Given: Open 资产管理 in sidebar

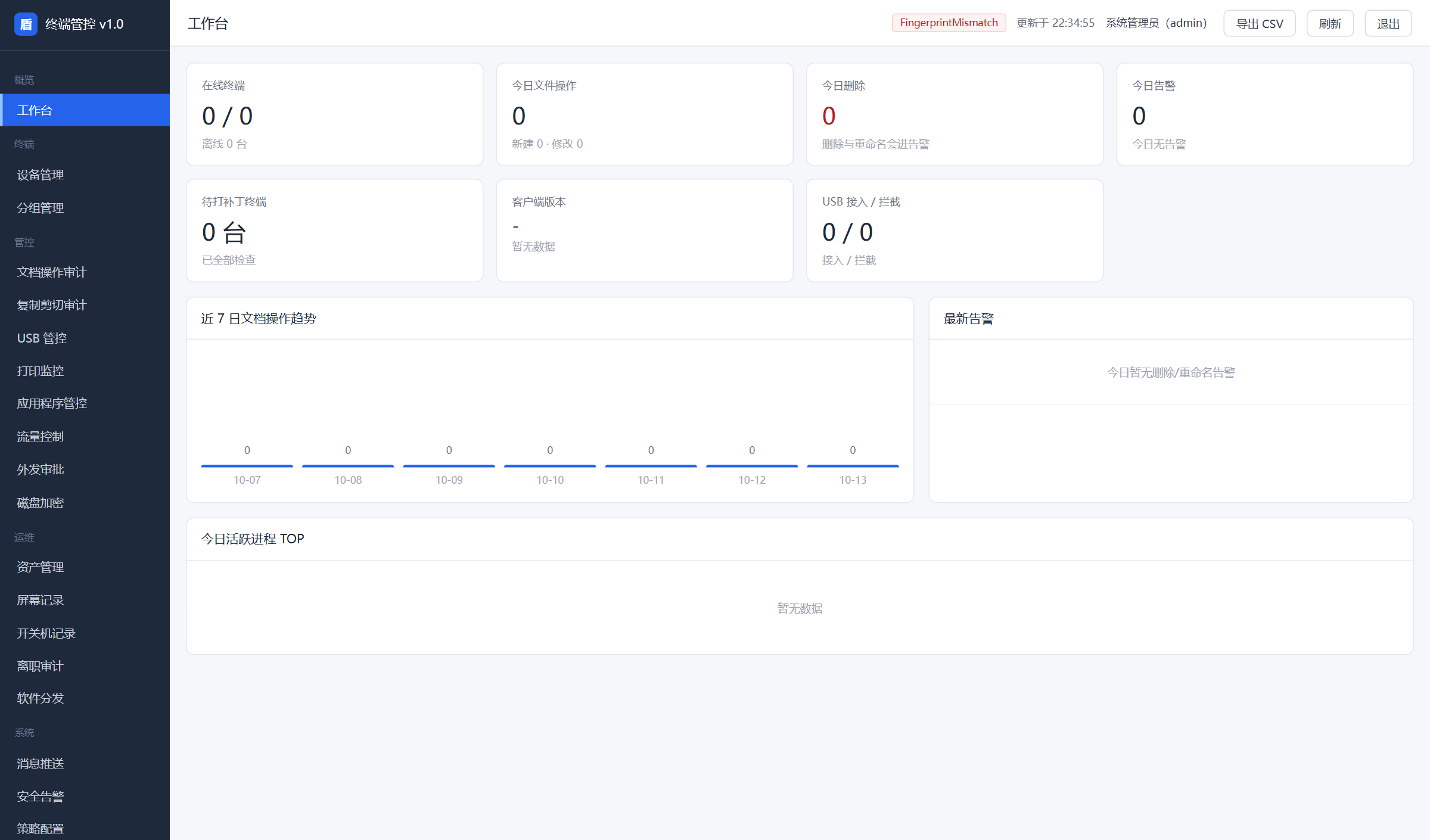Looking at the screenshot, I should [x=85, y=567].
